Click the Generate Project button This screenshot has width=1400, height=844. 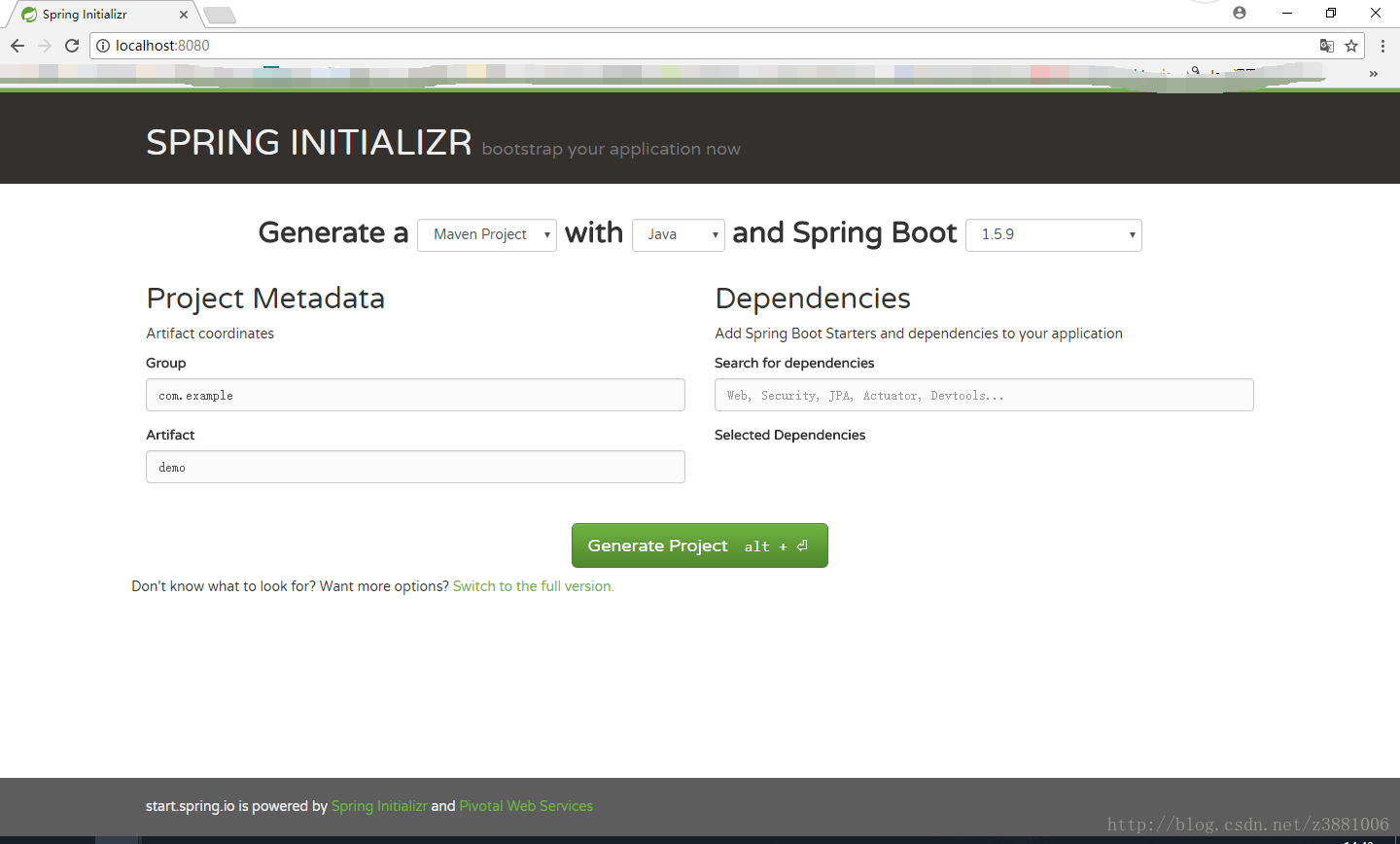pos(700,545)
